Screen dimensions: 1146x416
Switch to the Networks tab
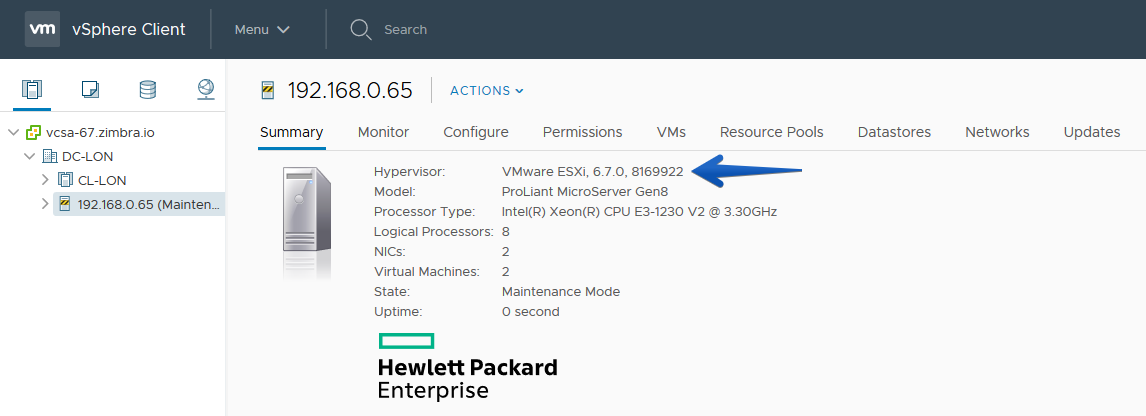coord(997,132)
